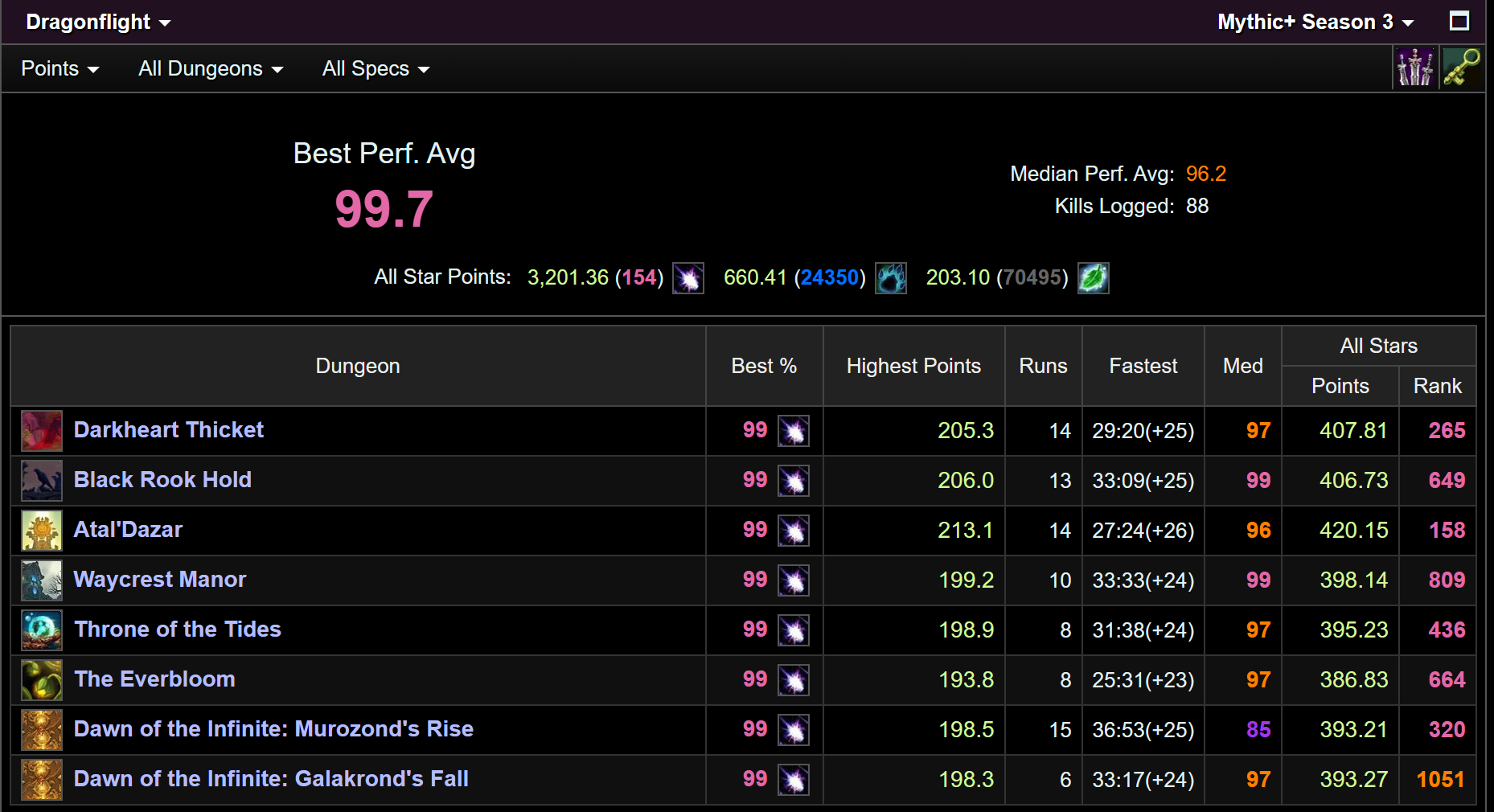Click the Dungeon column header

(x=358, y=366)
